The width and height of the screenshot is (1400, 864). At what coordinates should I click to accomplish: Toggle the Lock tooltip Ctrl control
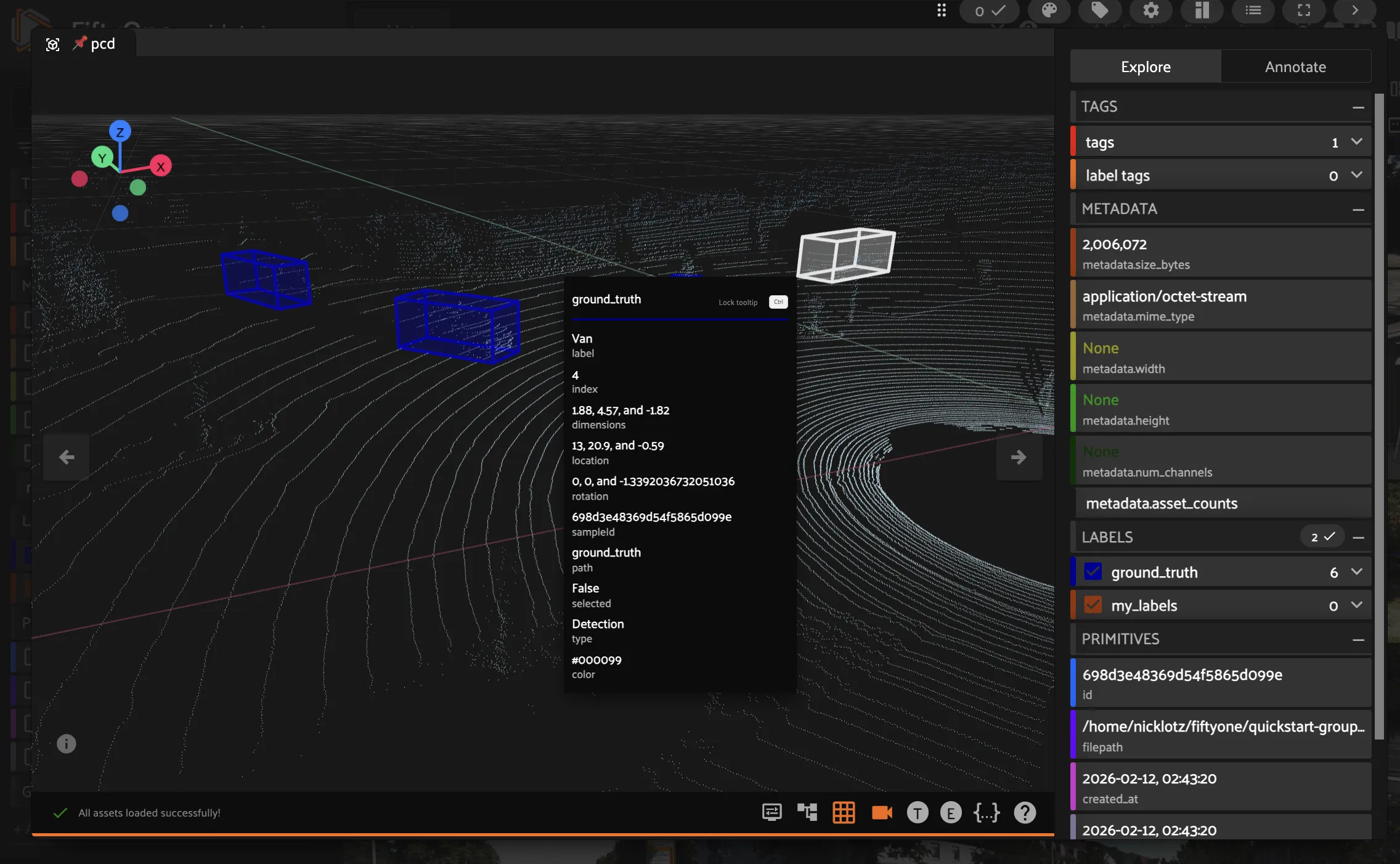[x=777, y=302]
